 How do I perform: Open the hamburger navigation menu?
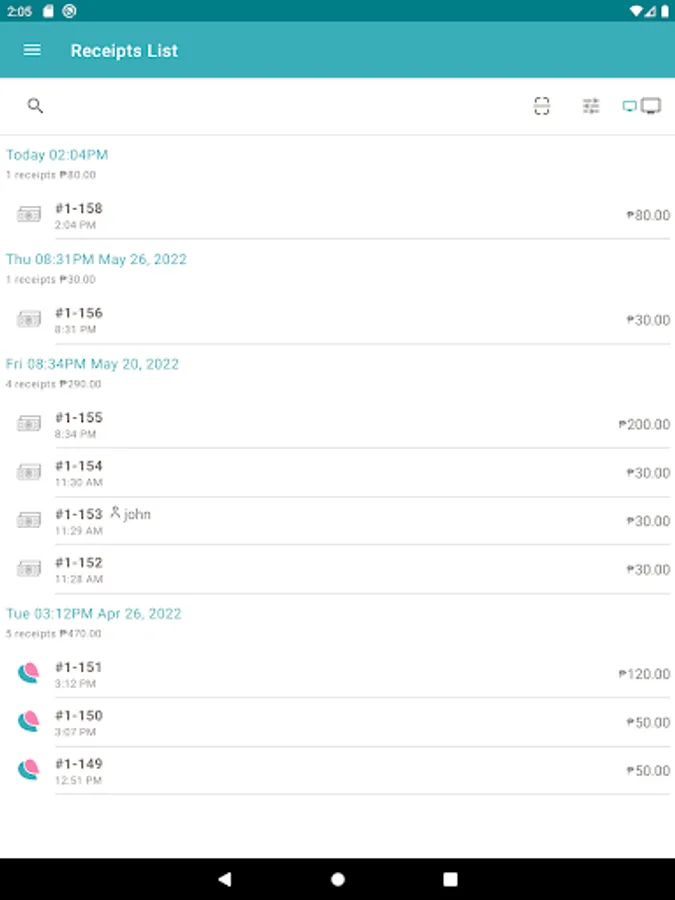pos(32,50)
